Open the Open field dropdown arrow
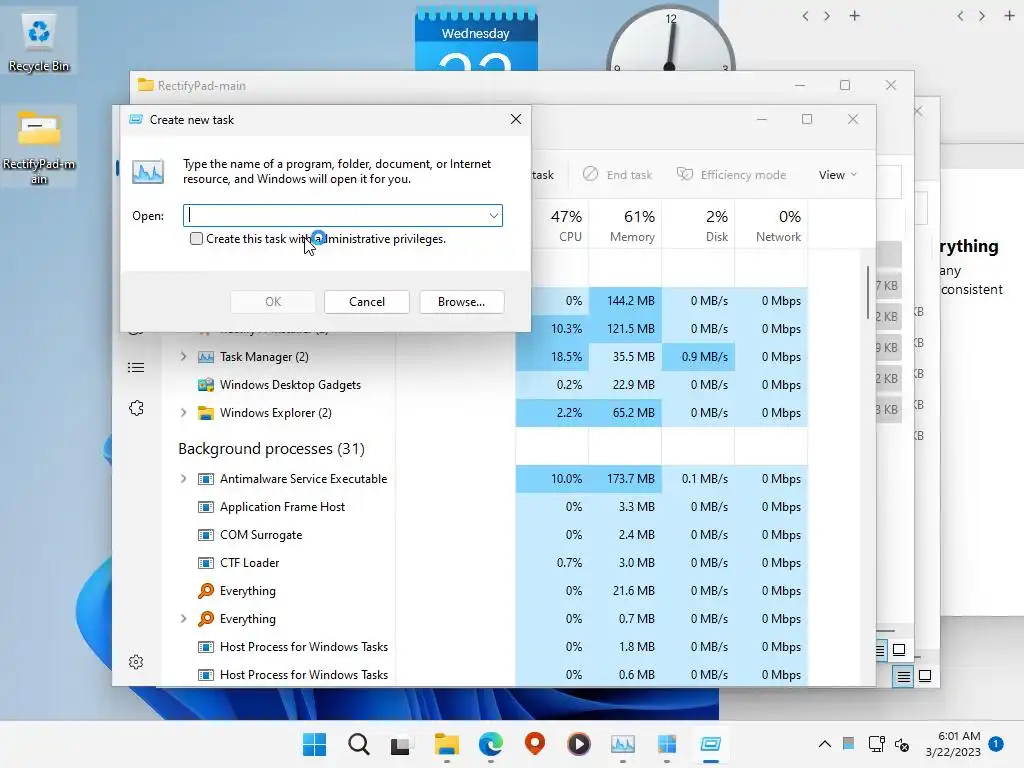Viewport: 1024px width, 768px height. pyautogui.click(x=494, y=216)
